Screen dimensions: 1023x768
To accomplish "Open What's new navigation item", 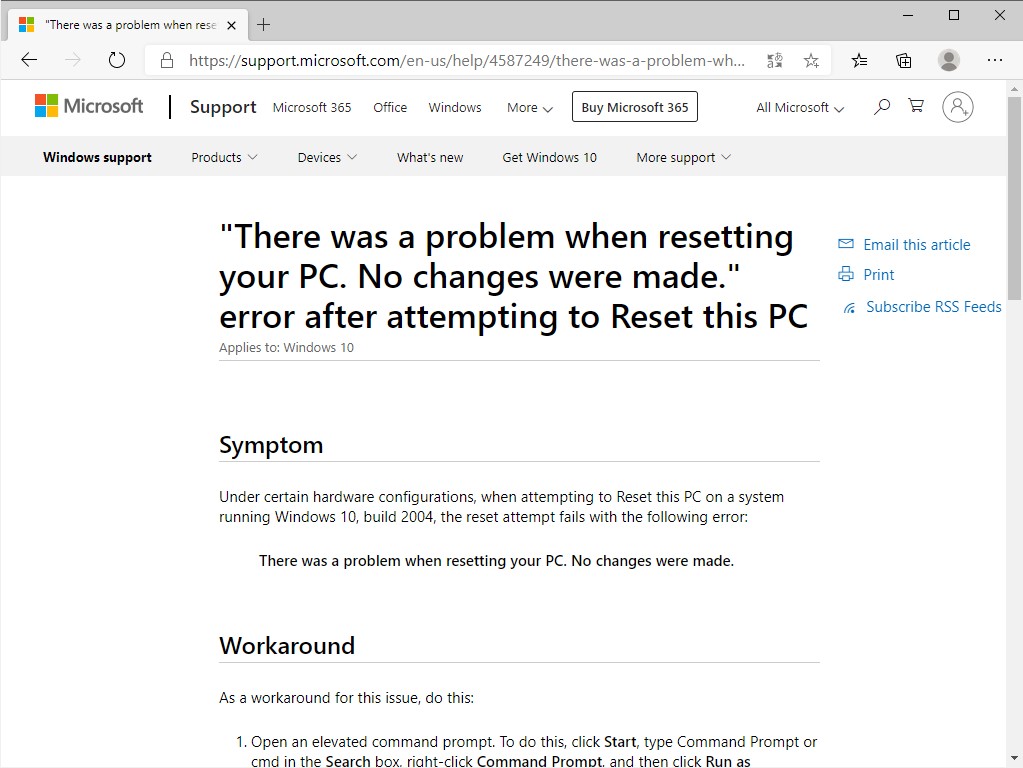I will (x=430, y=157).
